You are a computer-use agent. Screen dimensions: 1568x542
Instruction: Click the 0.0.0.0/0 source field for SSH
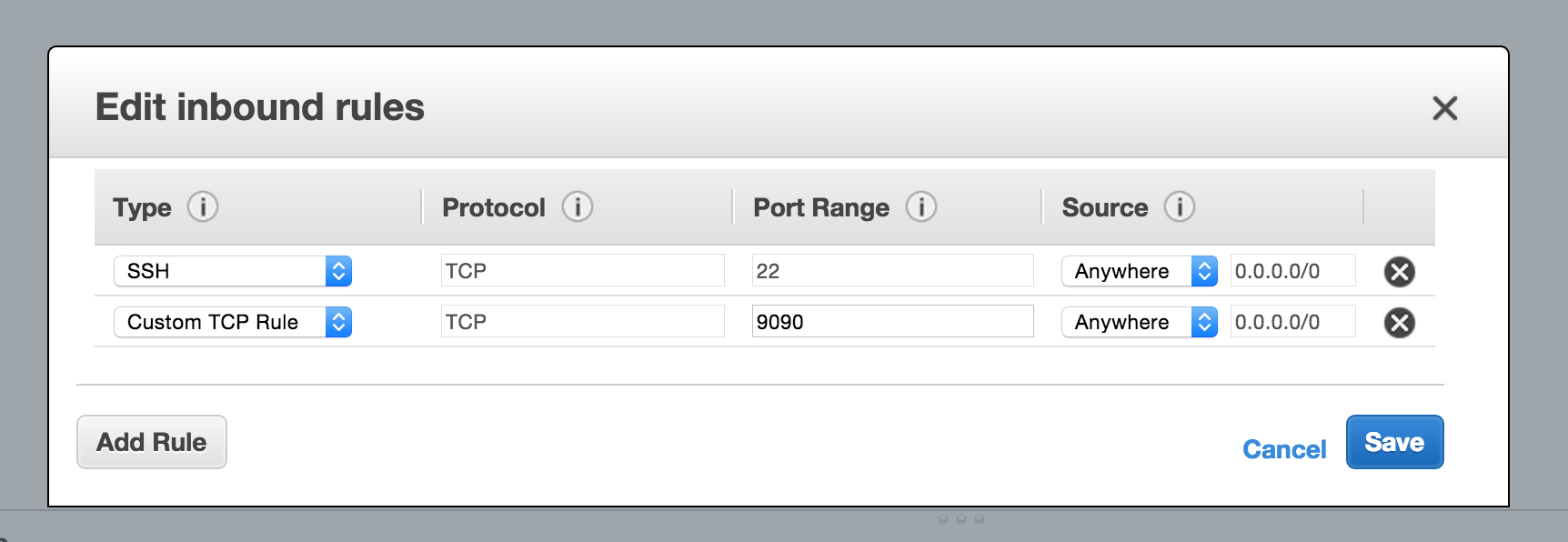(1292, 271)
